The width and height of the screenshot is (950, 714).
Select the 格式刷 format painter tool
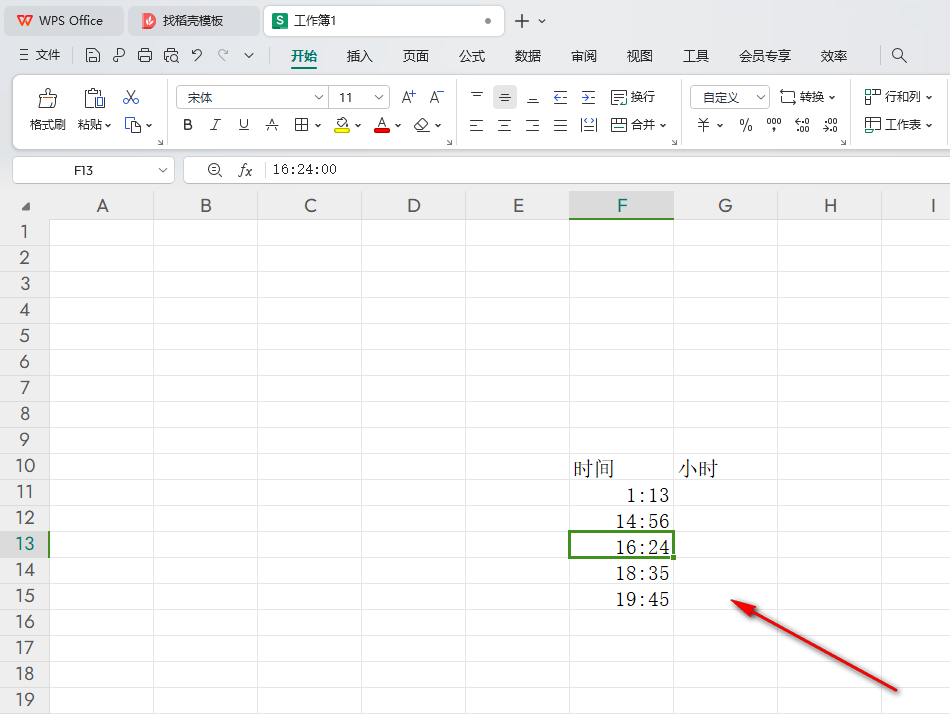click(x=46, y=105)
